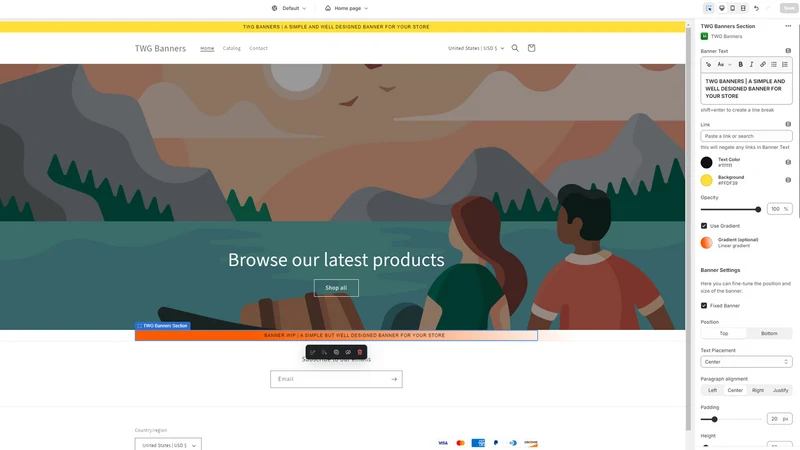Open the Text Placement Center dropdown
The image size is (800, 450).
(x=746, y=362)
